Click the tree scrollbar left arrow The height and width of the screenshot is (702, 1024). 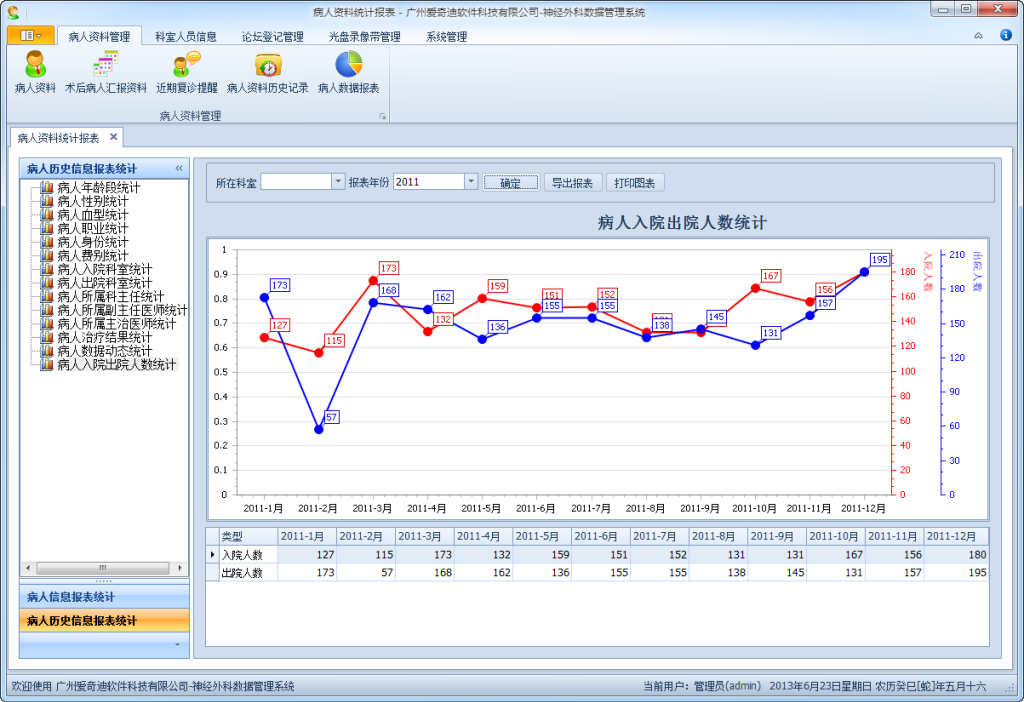coord(27,568)
